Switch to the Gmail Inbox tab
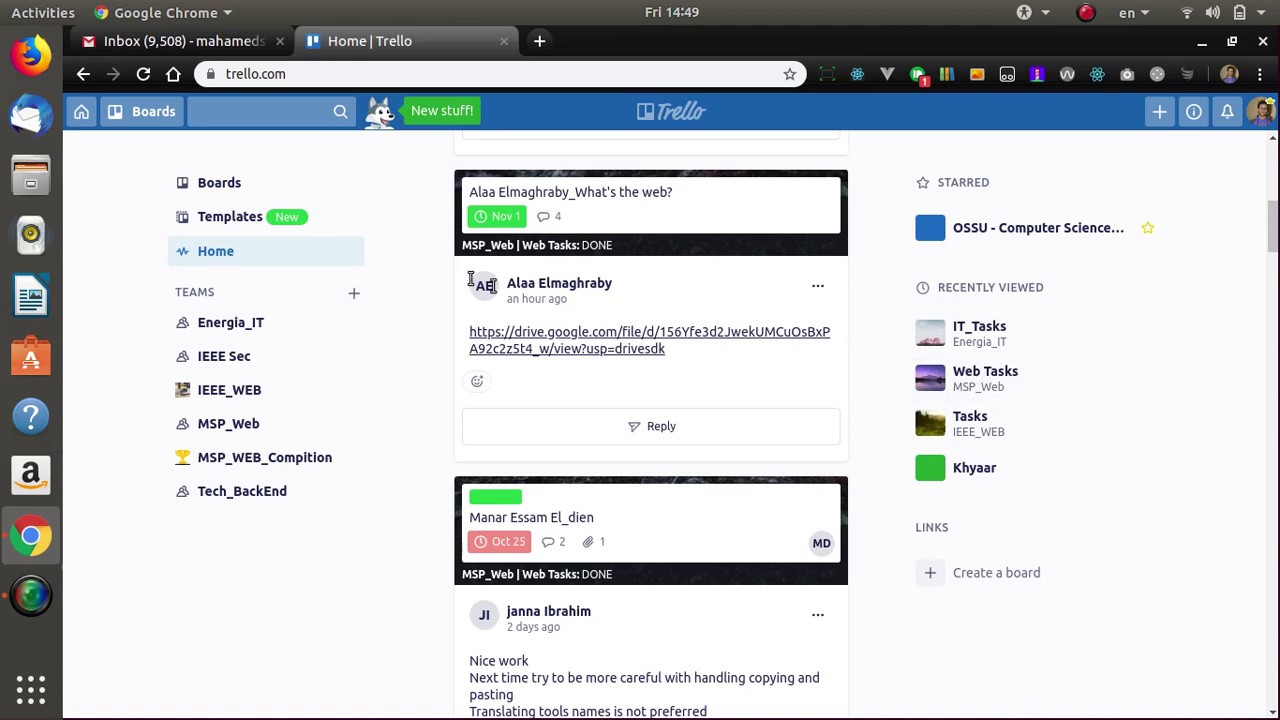Screen dimensions: 1280x720 (184, 41)
